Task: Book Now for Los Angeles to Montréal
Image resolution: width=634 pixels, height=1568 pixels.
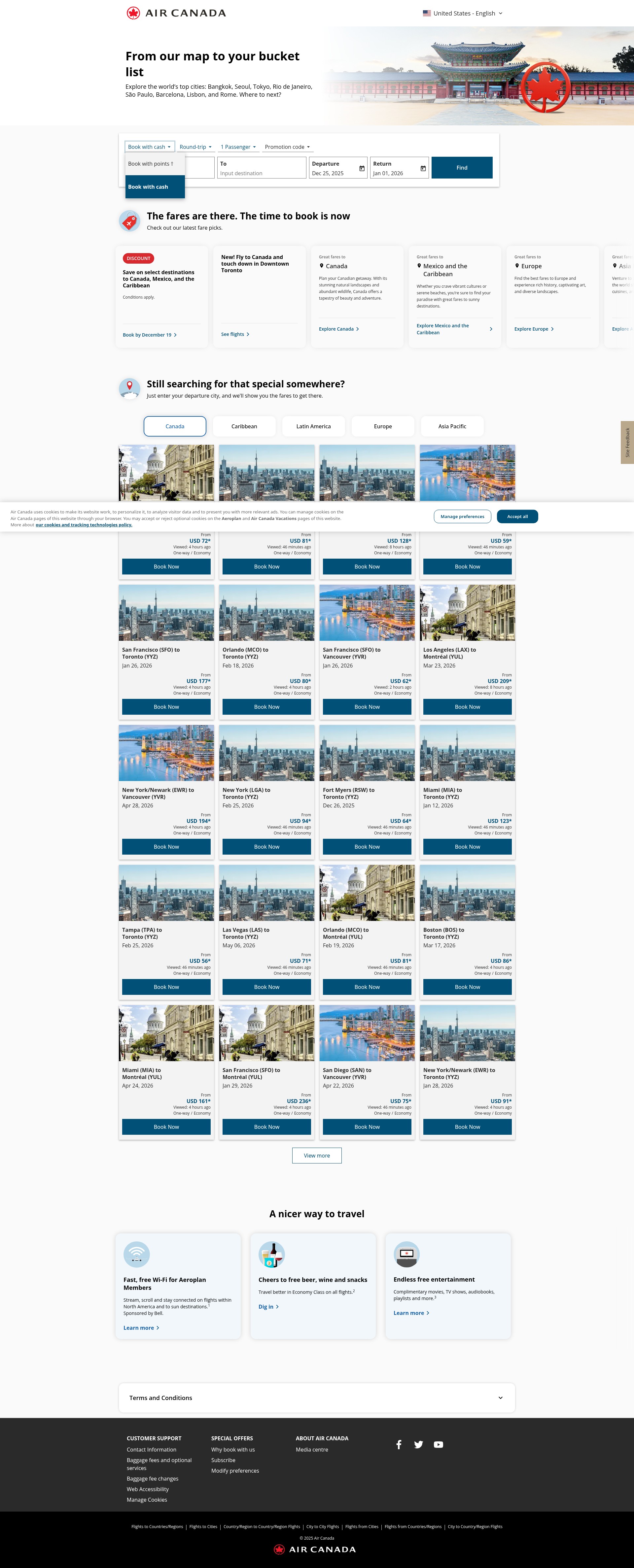Action: [x=467, y=707]
